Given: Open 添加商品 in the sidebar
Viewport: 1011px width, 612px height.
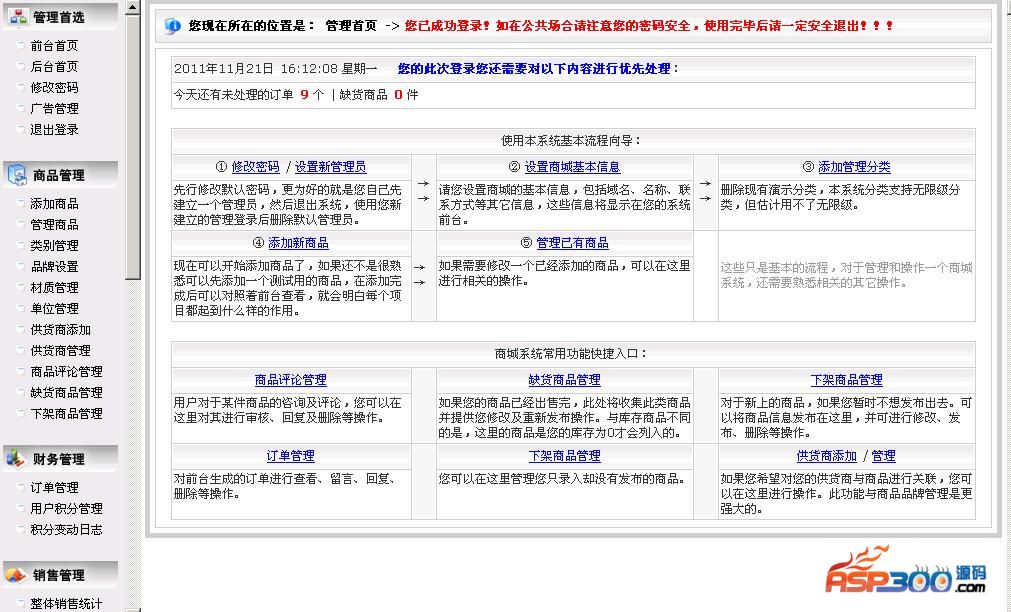Looking at the screenshot, I should pos(54,204).
